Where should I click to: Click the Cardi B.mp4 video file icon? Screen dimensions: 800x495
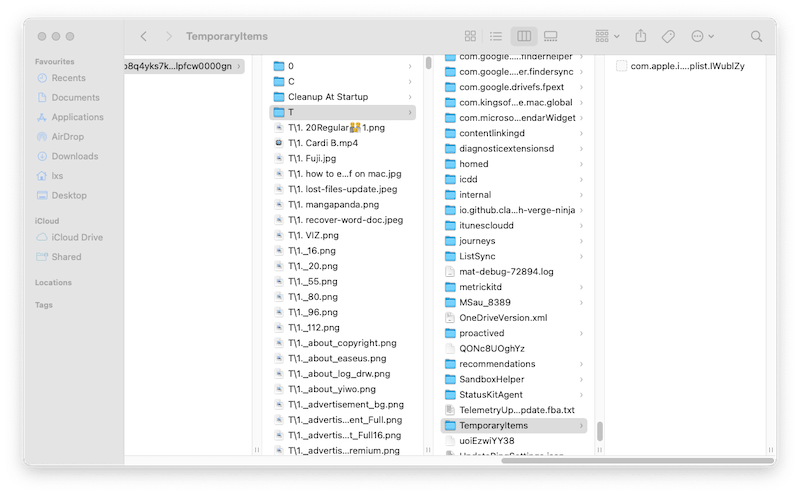click(279, 143)
